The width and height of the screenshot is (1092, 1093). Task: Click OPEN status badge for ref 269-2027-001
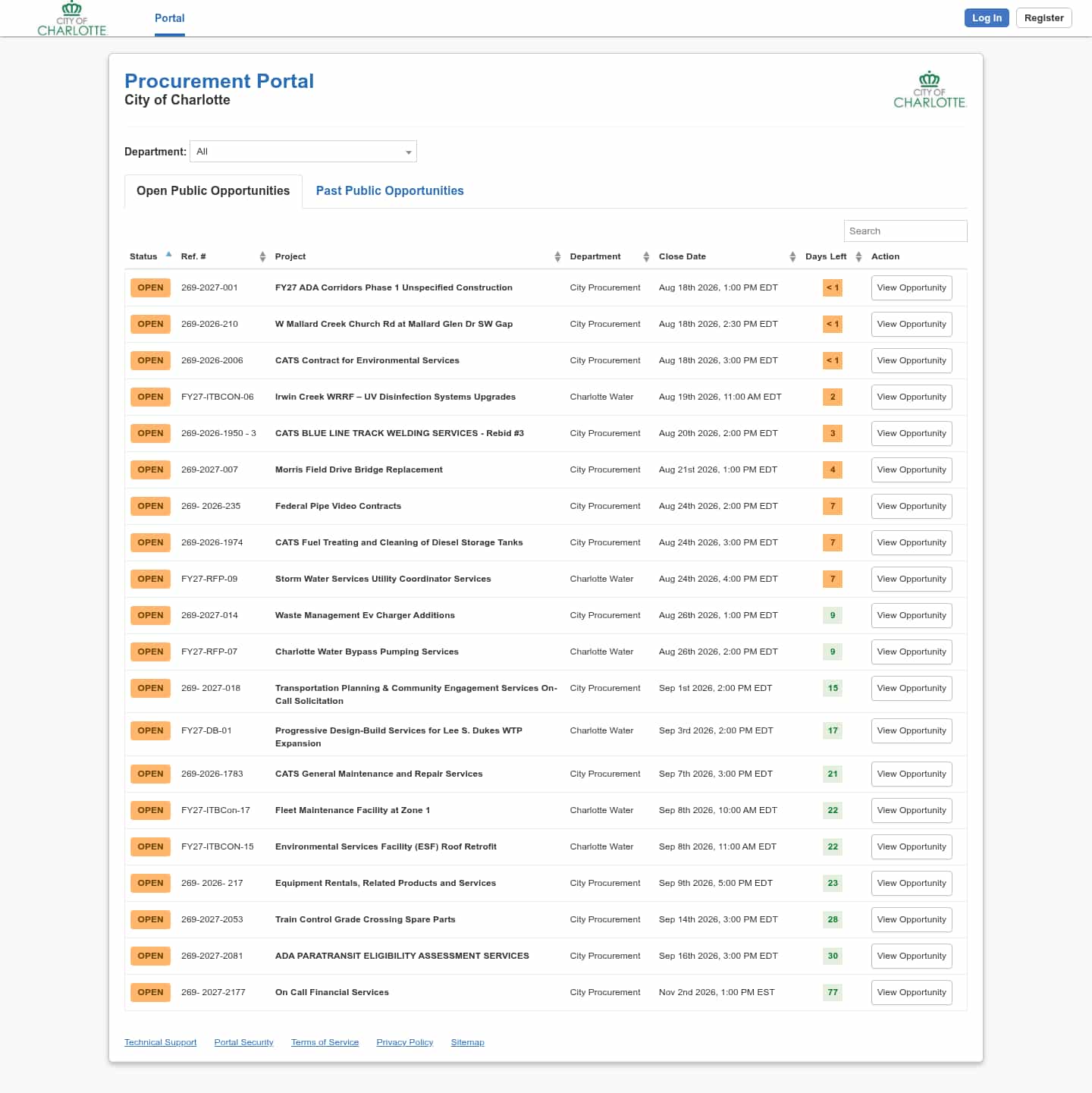tap(150, 288)
